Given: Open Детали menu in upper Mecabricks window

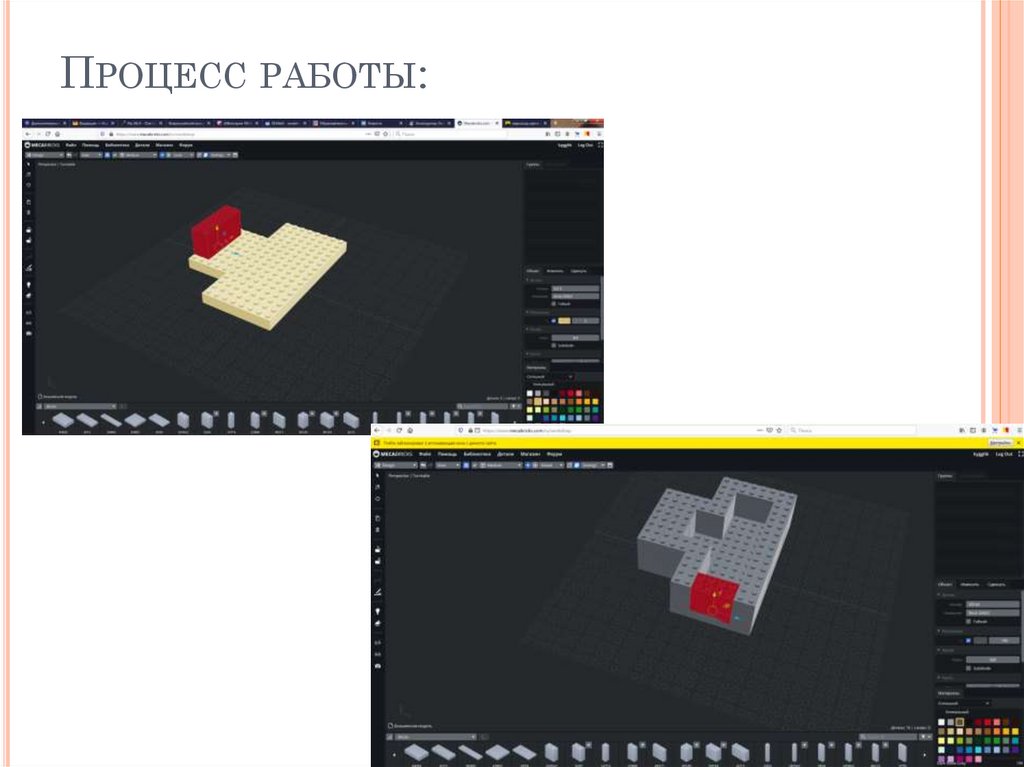Looking at the screenshot, I should tap(142, 145).
